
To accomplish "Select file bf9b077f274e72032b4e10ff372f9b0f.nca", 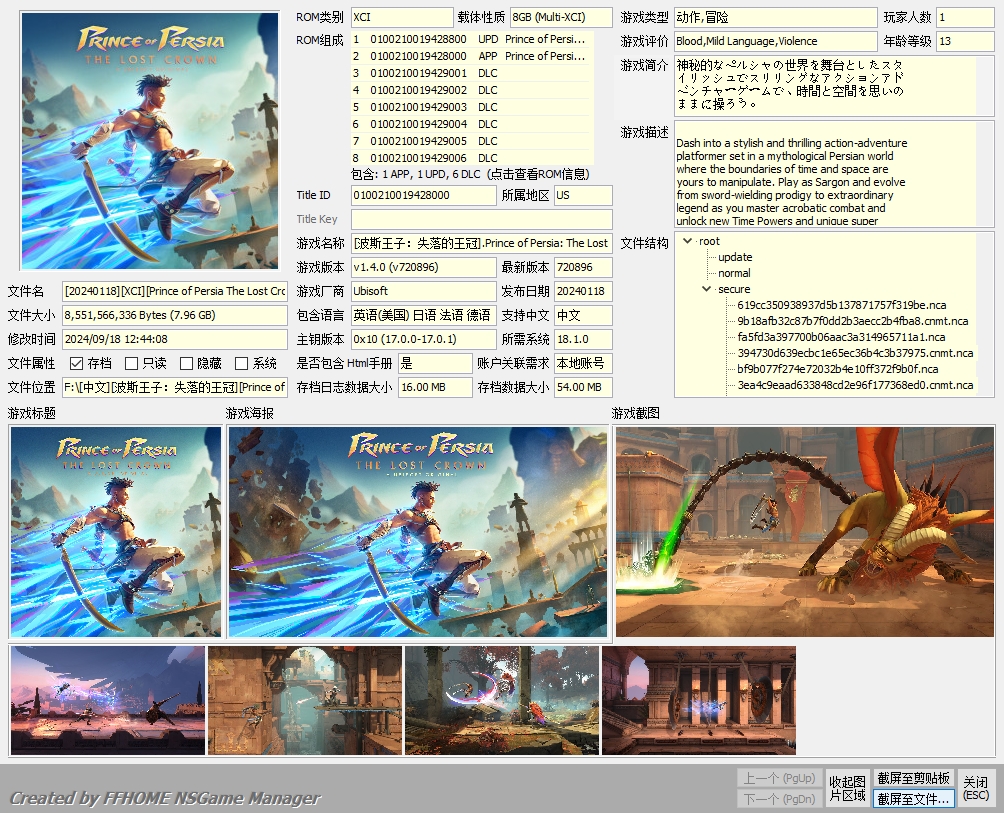I will pyautogui.click(x=837, y=369).
